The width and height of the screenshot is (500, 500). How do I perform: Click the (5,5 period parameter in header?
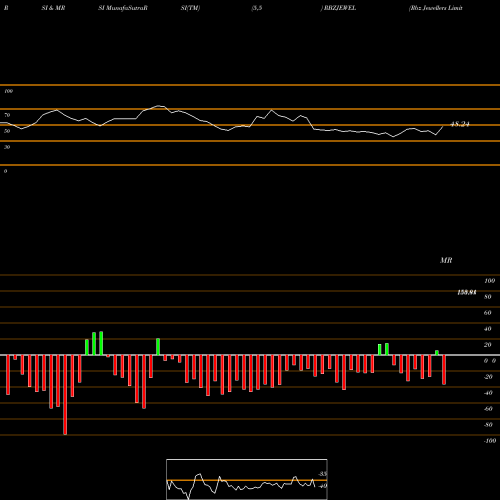257,8
